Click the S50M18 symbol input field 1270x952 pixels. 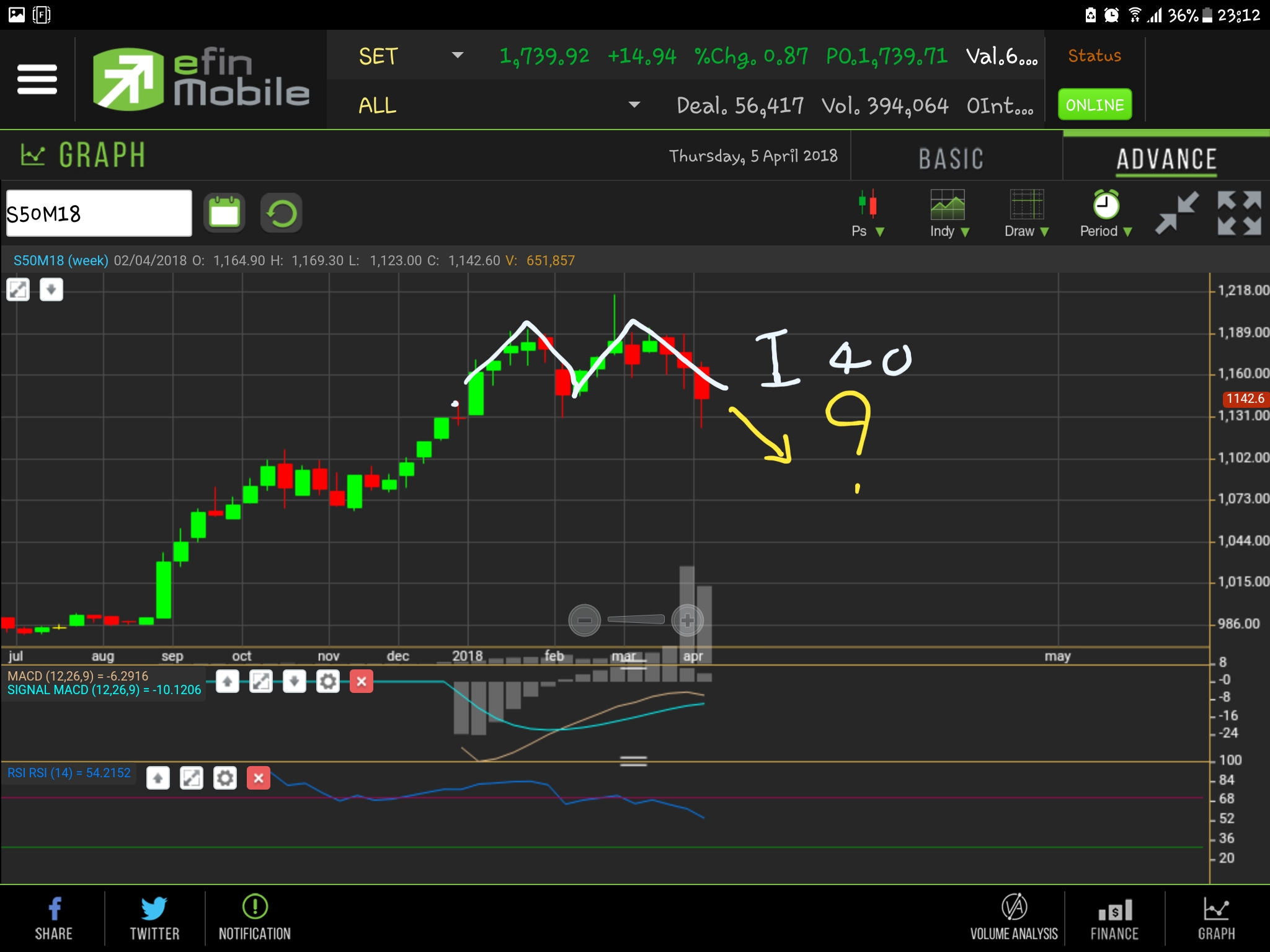point(99,214)
